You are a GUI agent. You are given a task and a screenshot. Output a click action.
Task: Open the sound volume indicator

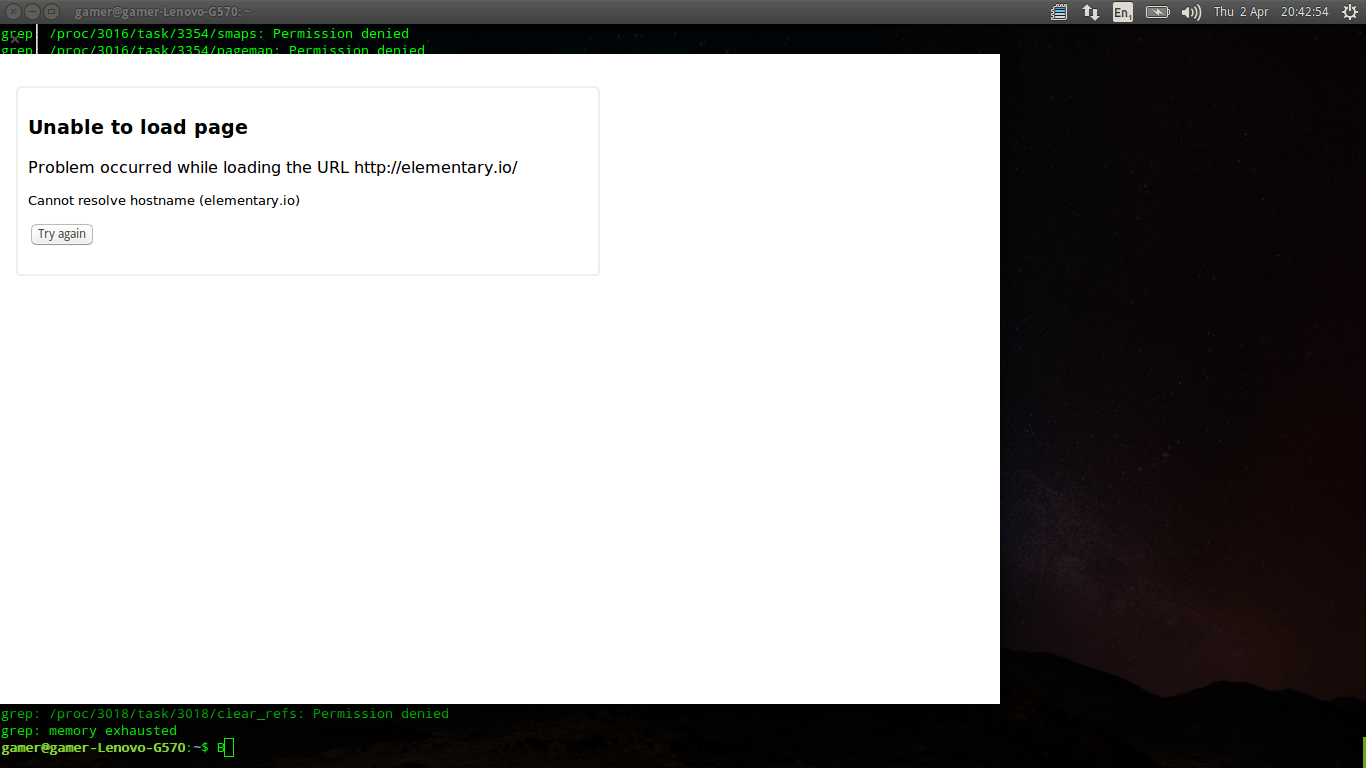pyautogui.click(x=1191, y=12)
